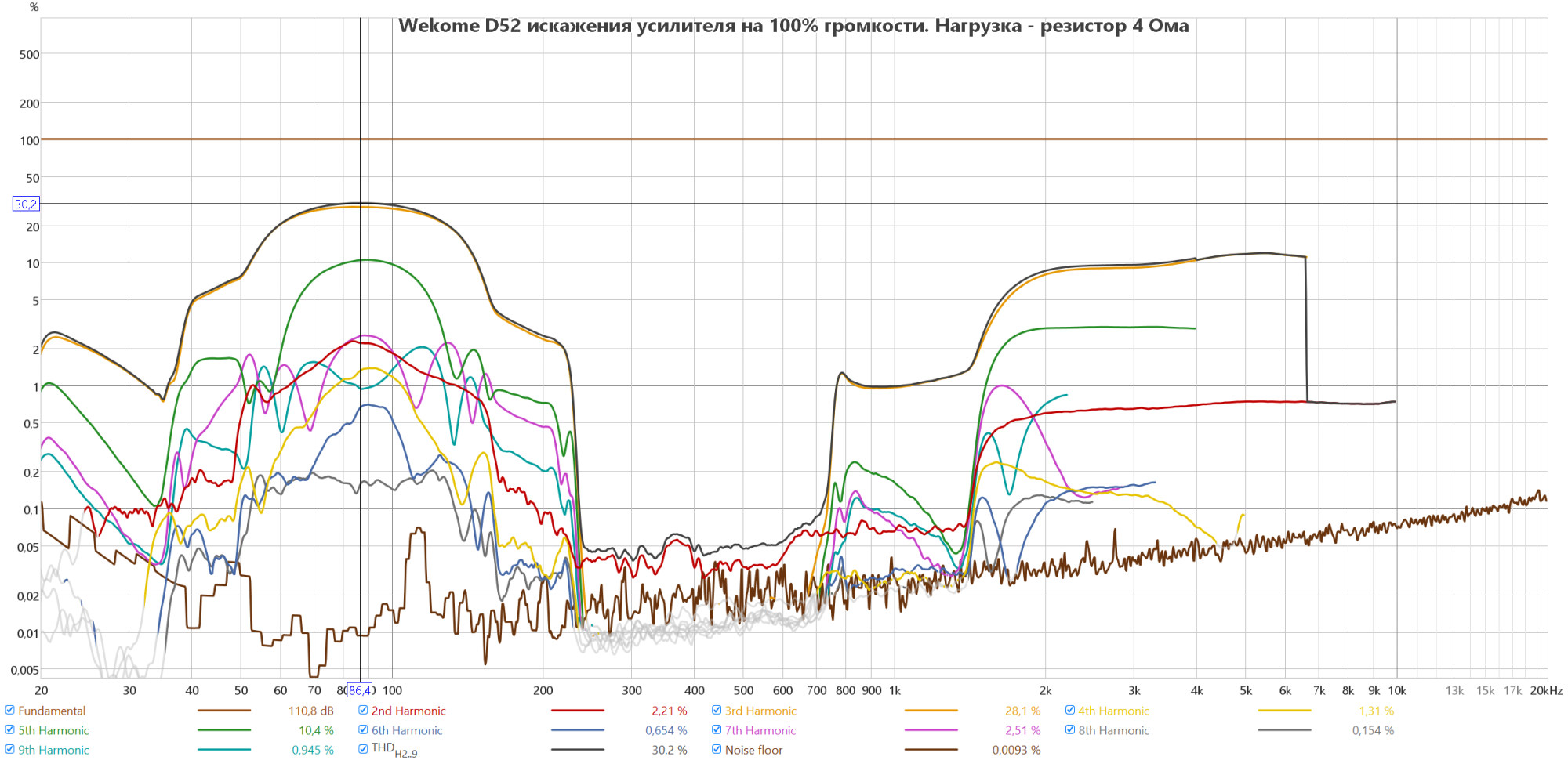Screen dimensions: 1568x760
Task: Toggle the 5th Harmonic checkbox
Action: (x=10, y=729)
